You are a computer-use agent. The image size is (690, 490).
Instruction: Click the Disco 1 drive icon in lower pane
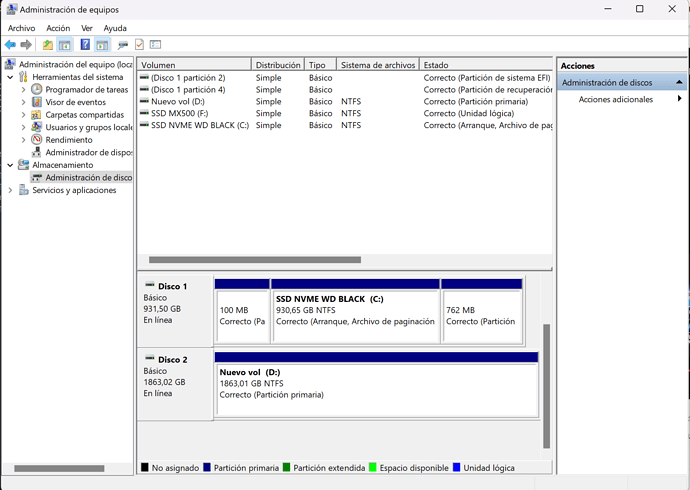tap(150, 284)
